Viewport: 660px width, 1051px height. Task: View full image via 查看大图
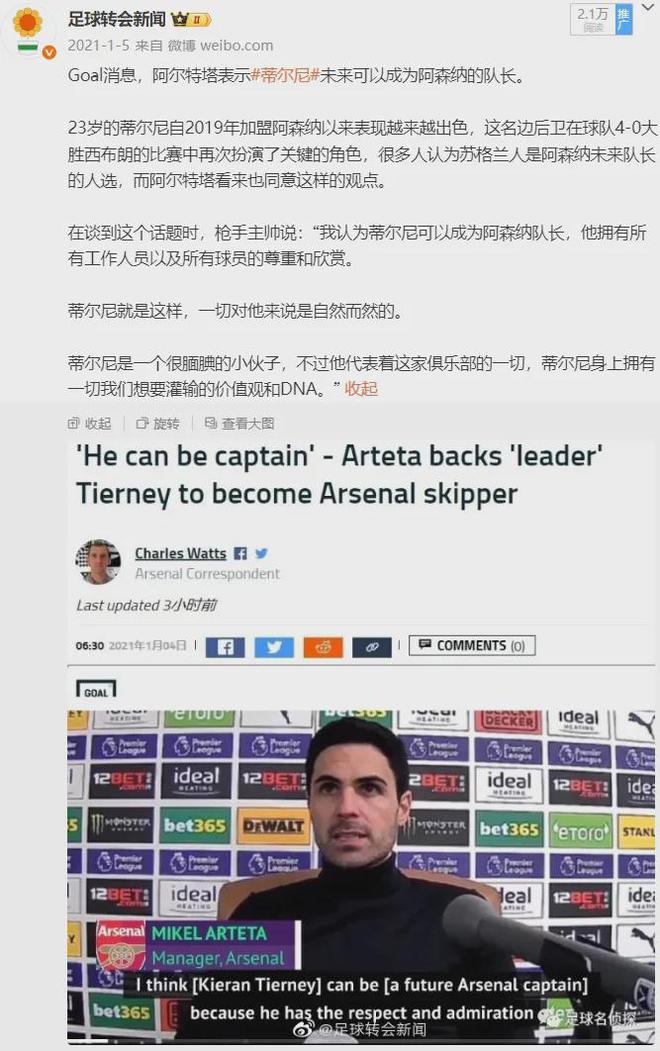(x=239, y=424)
